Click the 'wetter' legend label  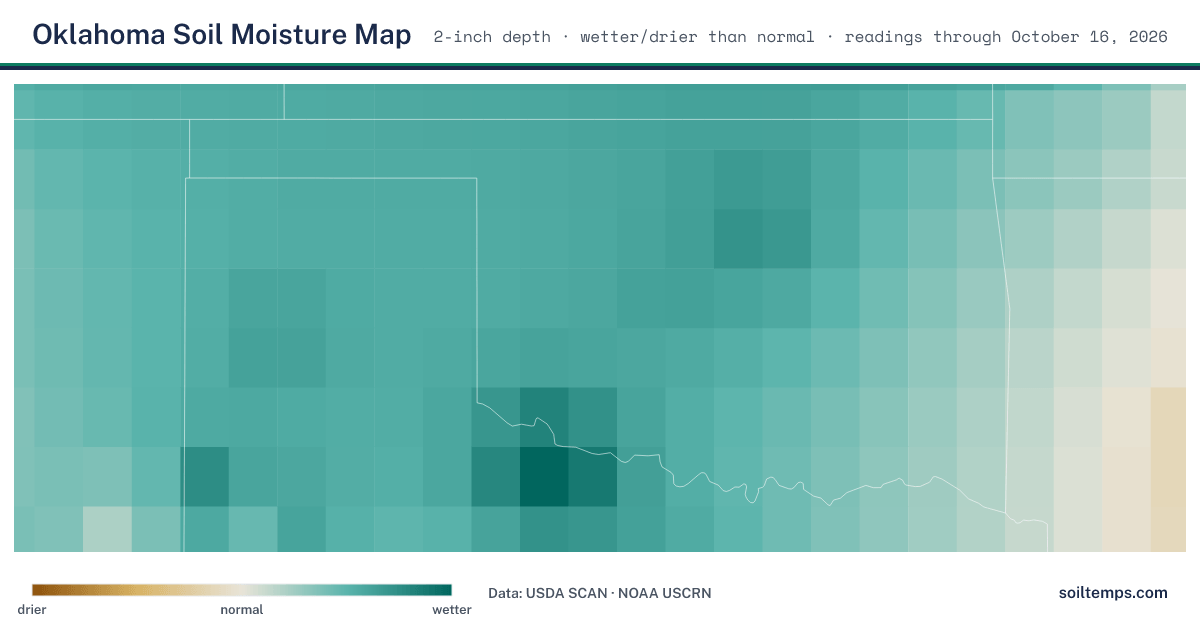coord(452,609)
